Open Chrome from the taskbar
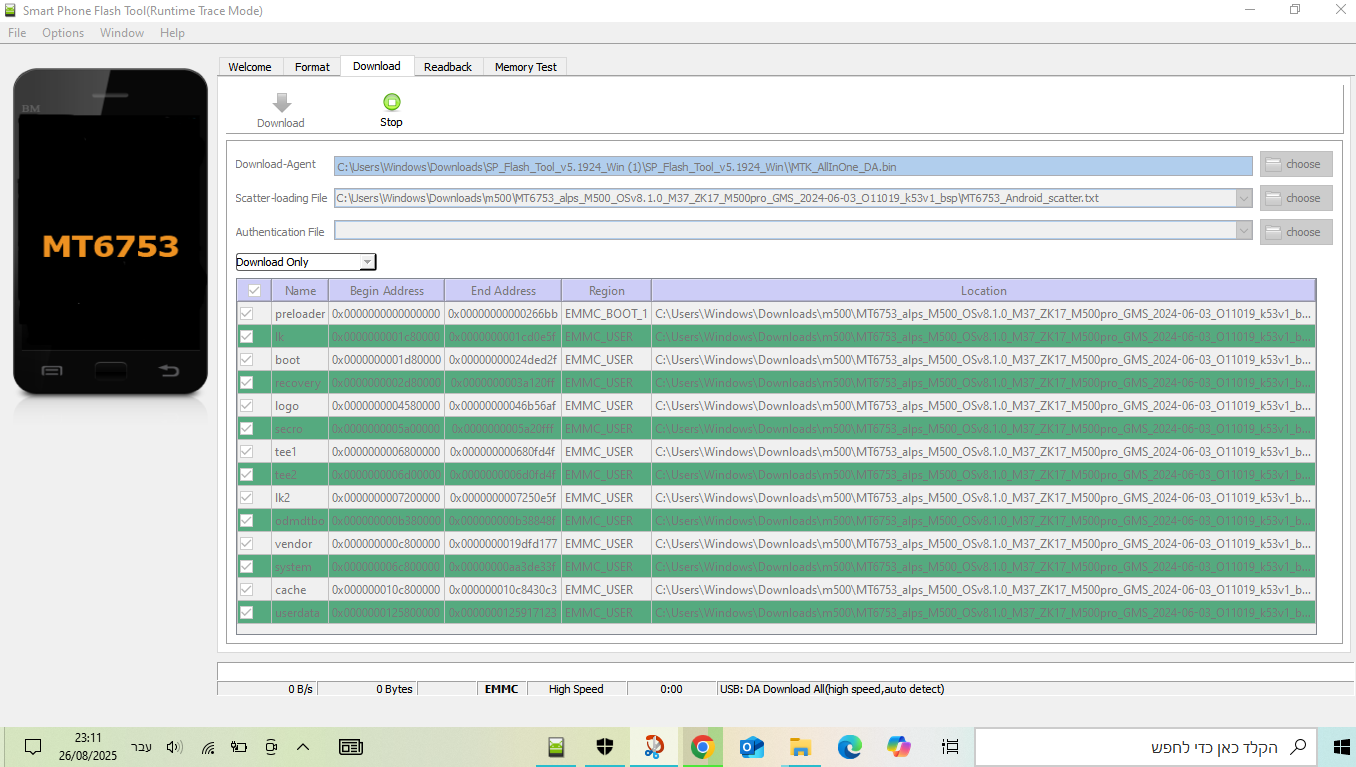Screen dimensions: 1356x767 [x=702, y=747]
